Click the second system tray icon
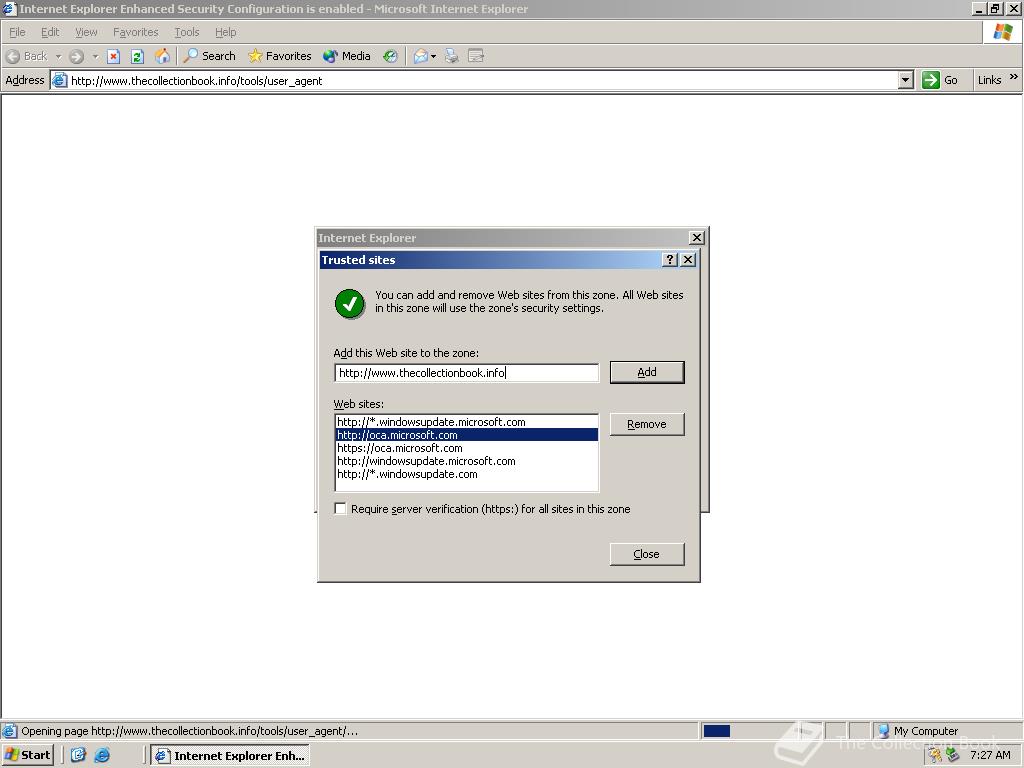1024x768 pixels. 952,756
